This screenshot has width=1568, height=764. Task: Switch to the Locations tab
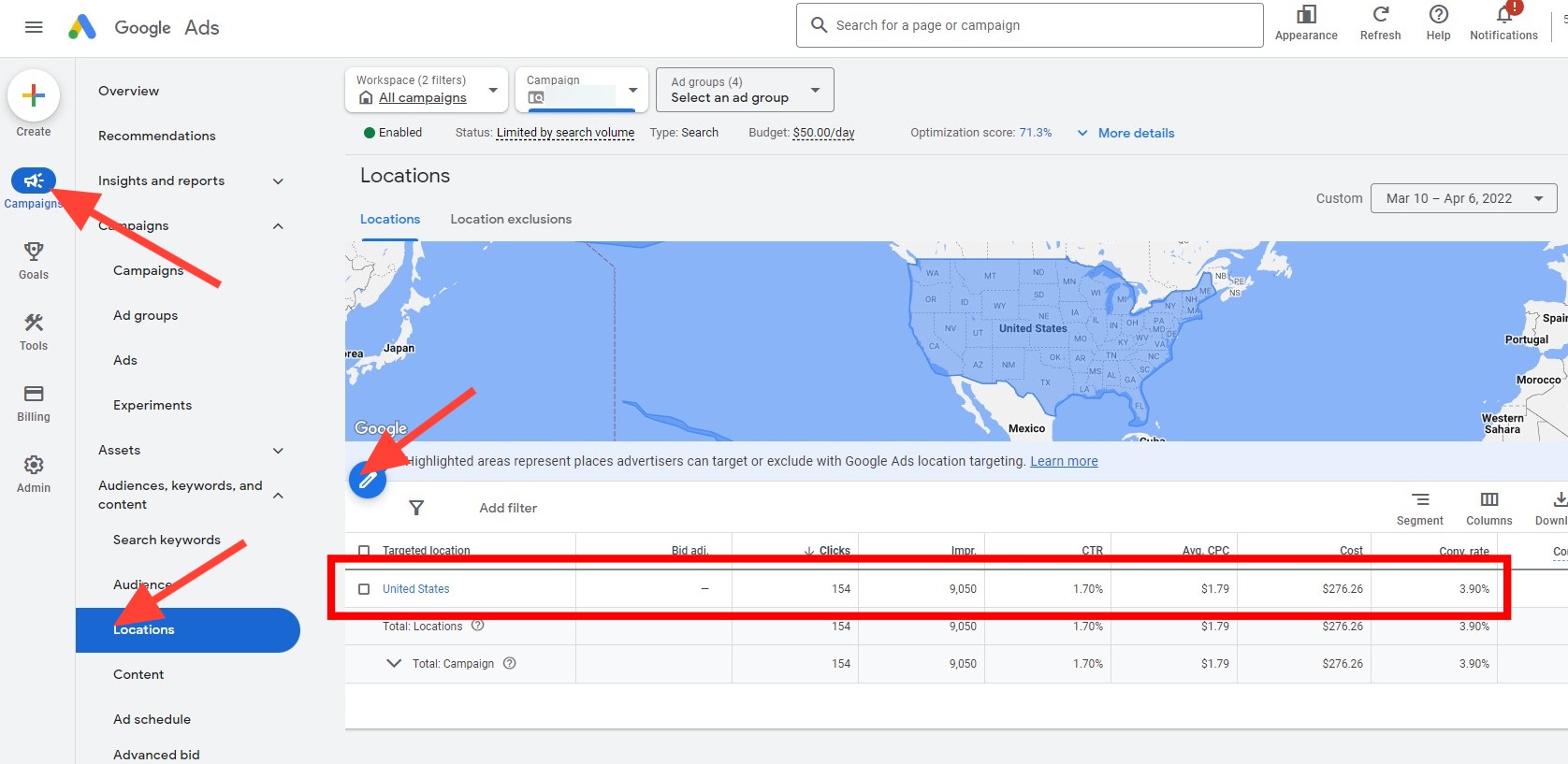[390, 219]
